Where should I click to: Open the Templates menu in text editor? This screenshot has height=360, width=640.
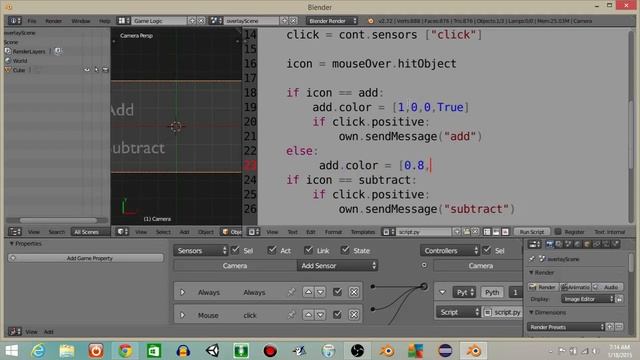[363, 232]
